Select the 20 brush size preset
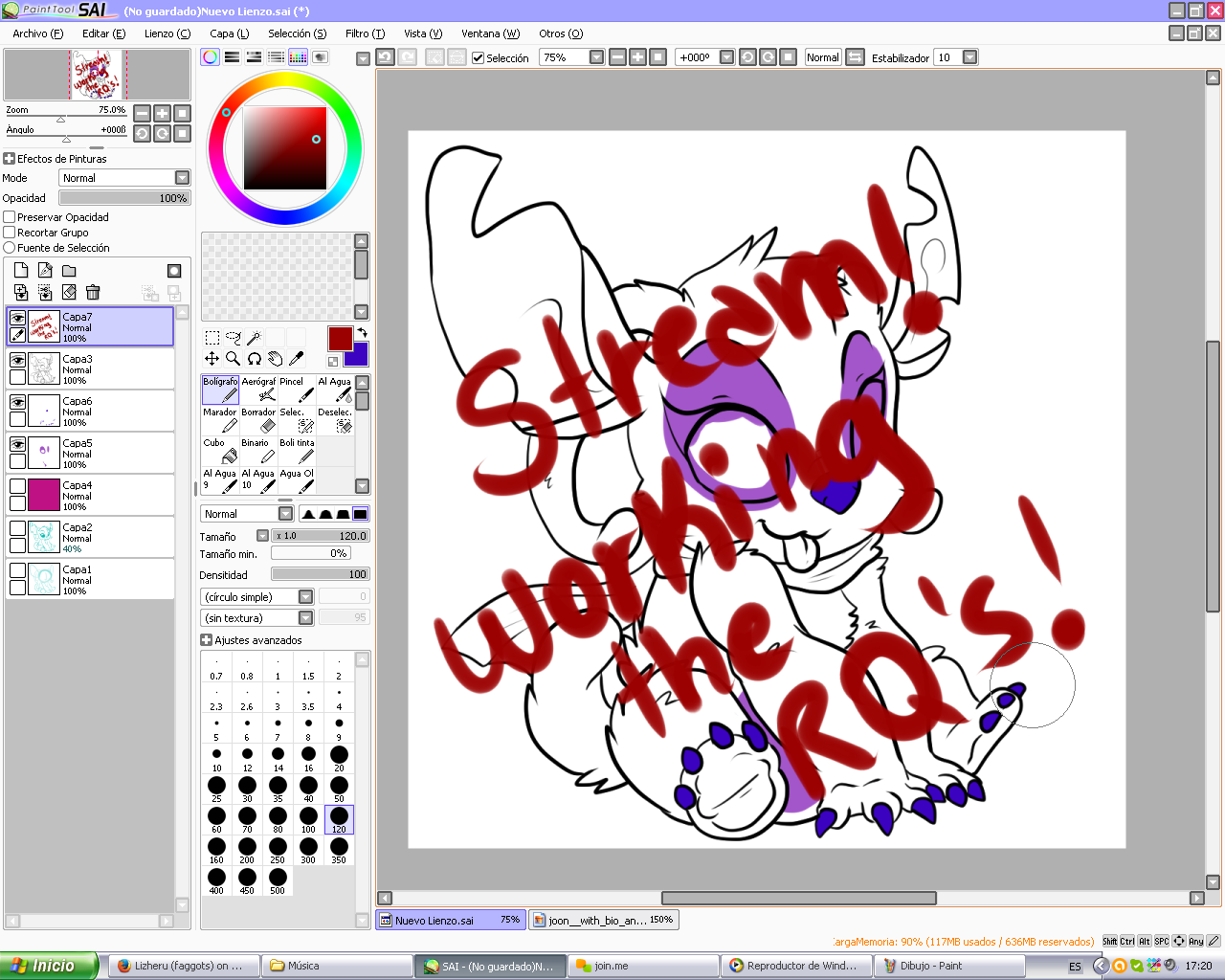 [339, 759]
